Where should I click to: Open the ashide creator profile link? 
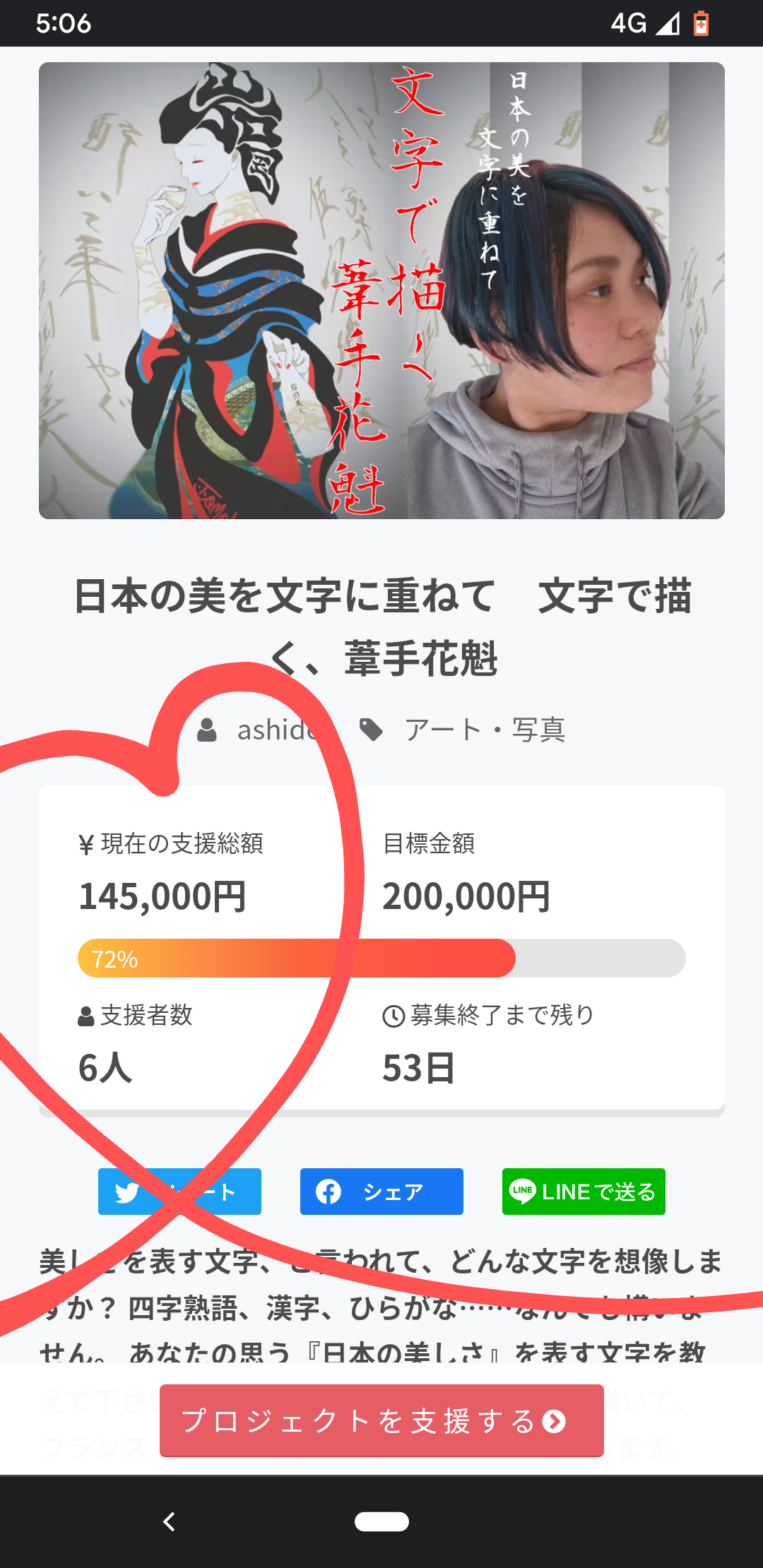[x=277, y=730]
